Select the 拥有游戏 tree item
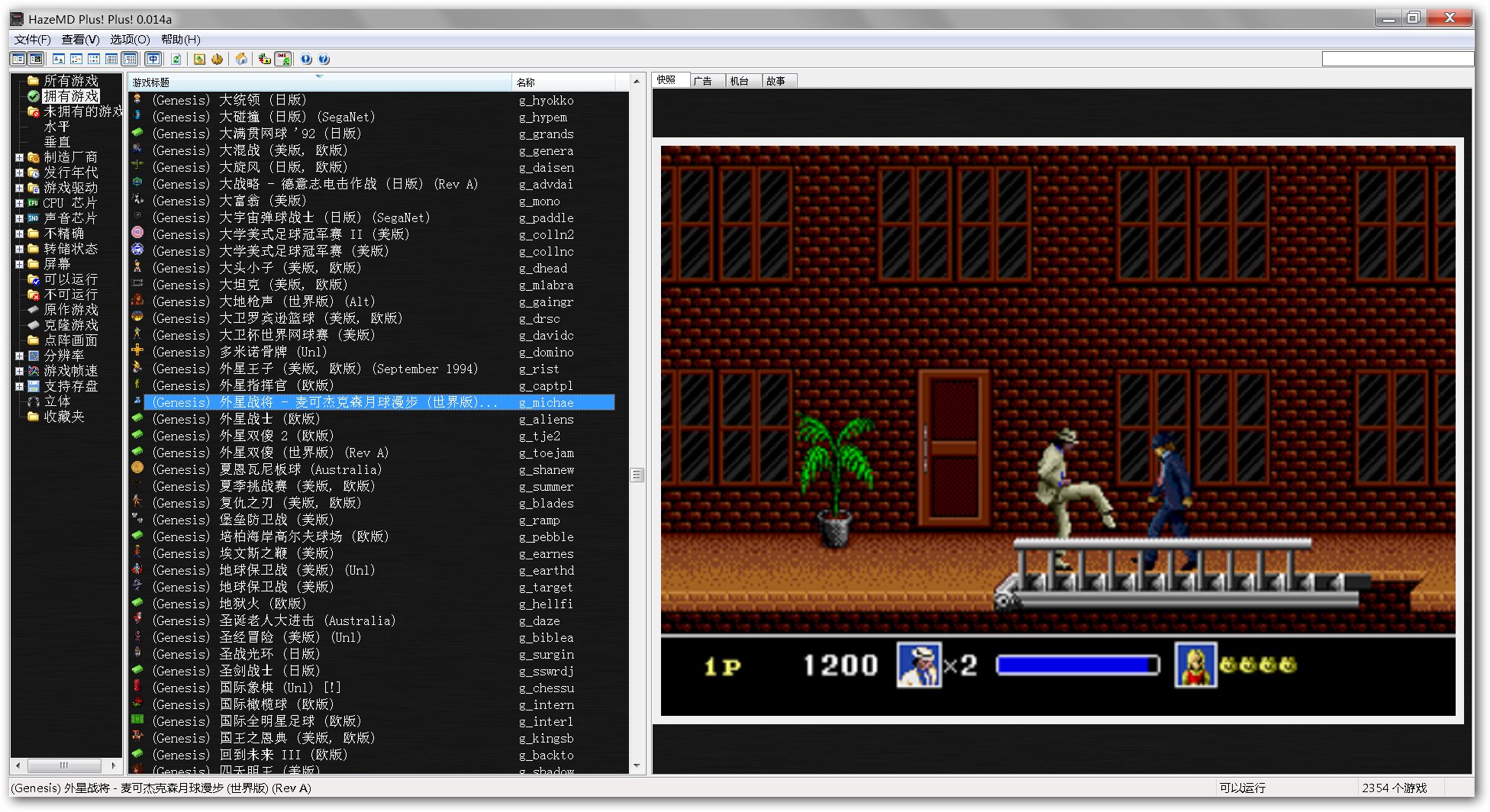 70,96
